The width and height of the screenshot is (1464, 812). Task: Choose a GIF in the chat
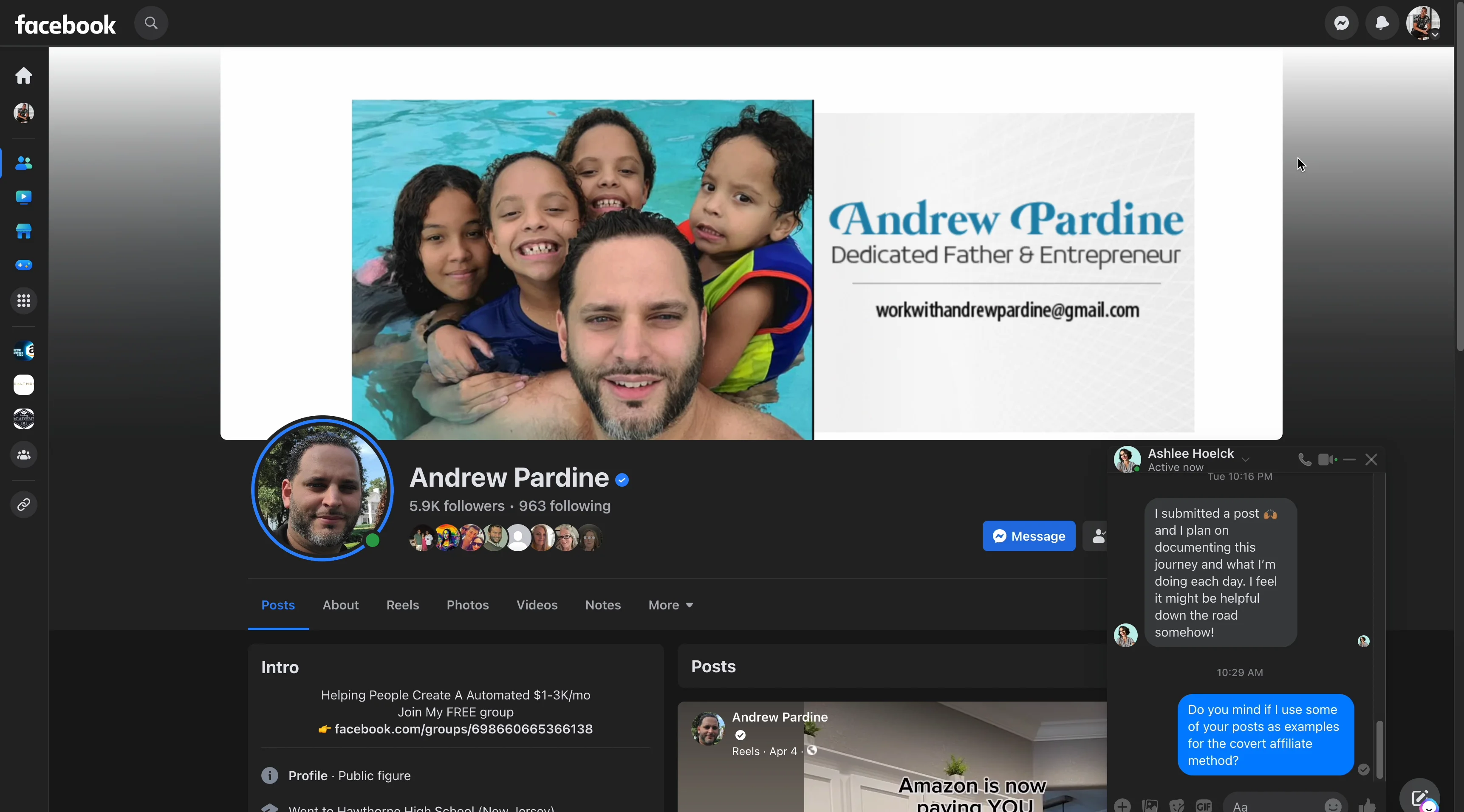pos(1204,805)
